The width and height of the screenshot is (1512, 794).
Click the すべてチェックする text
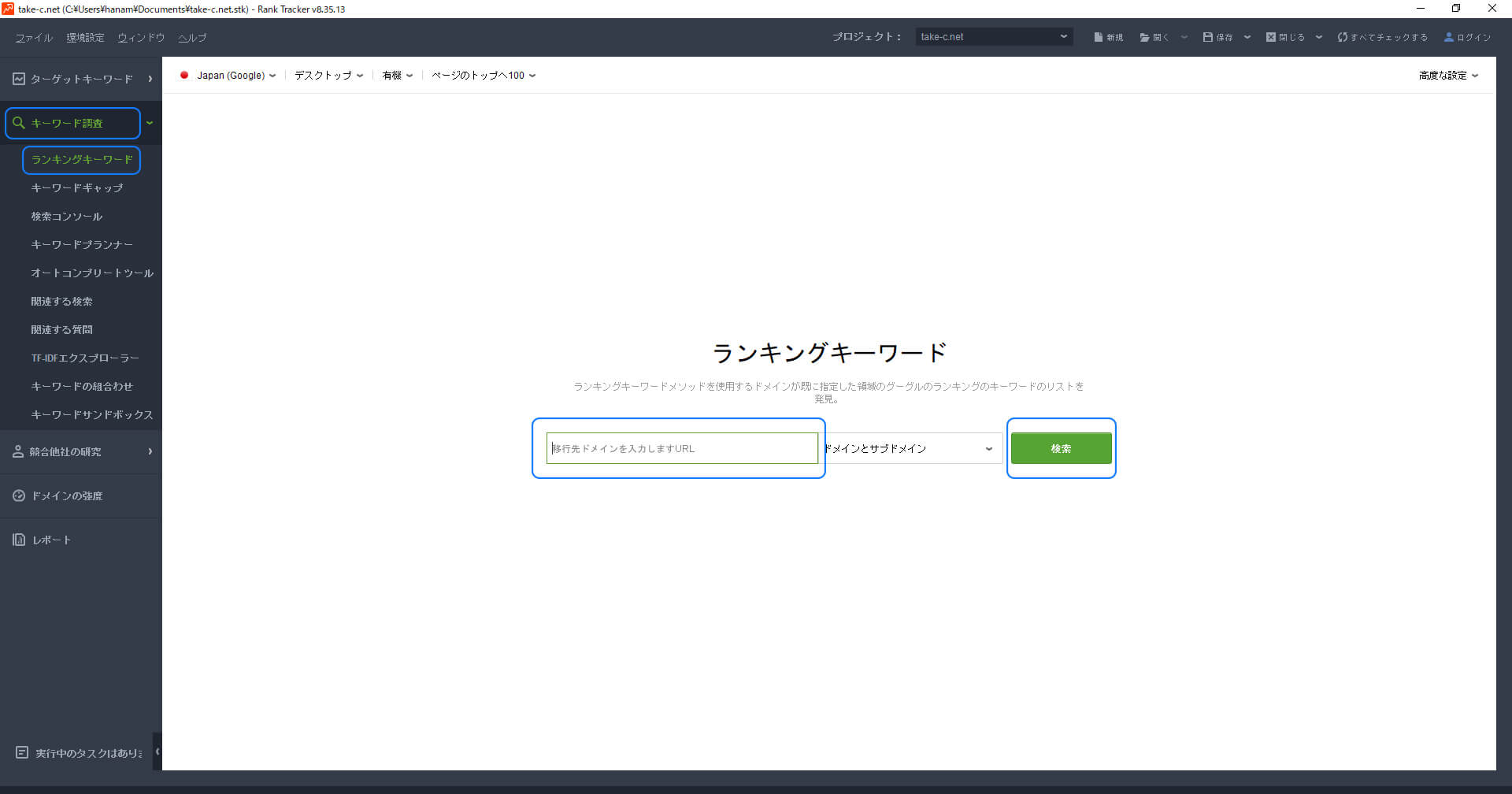pos(1388,37)
